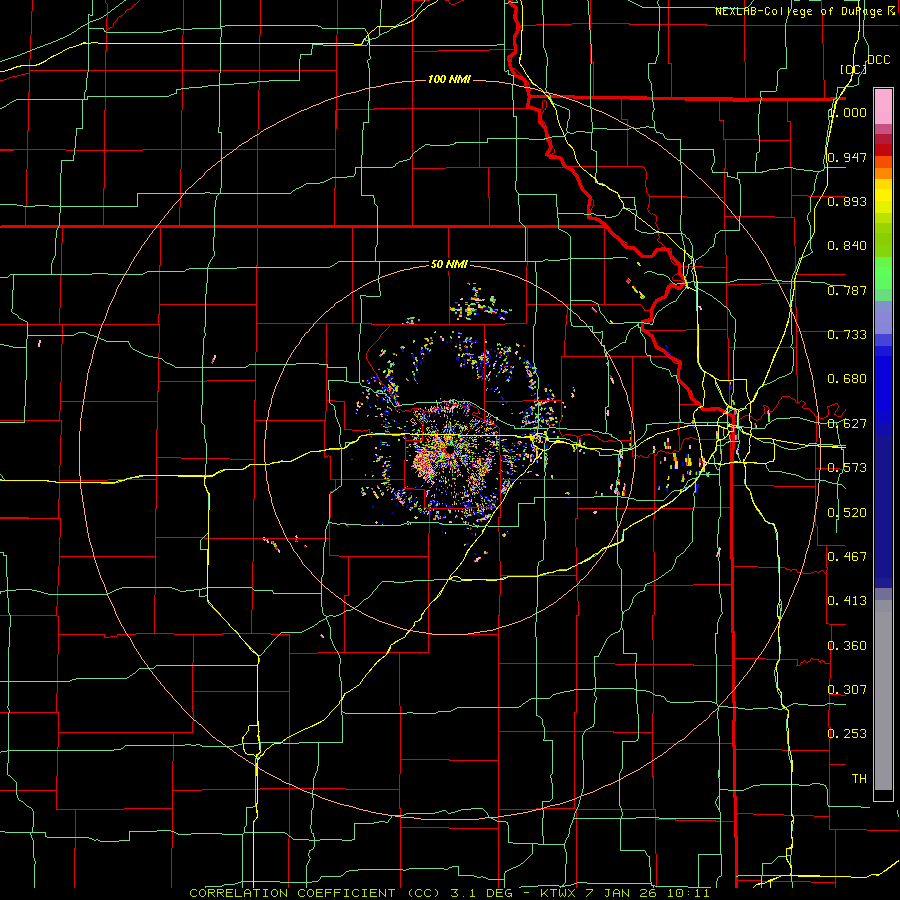Click the 0.413 legend value

click(847, 601)
